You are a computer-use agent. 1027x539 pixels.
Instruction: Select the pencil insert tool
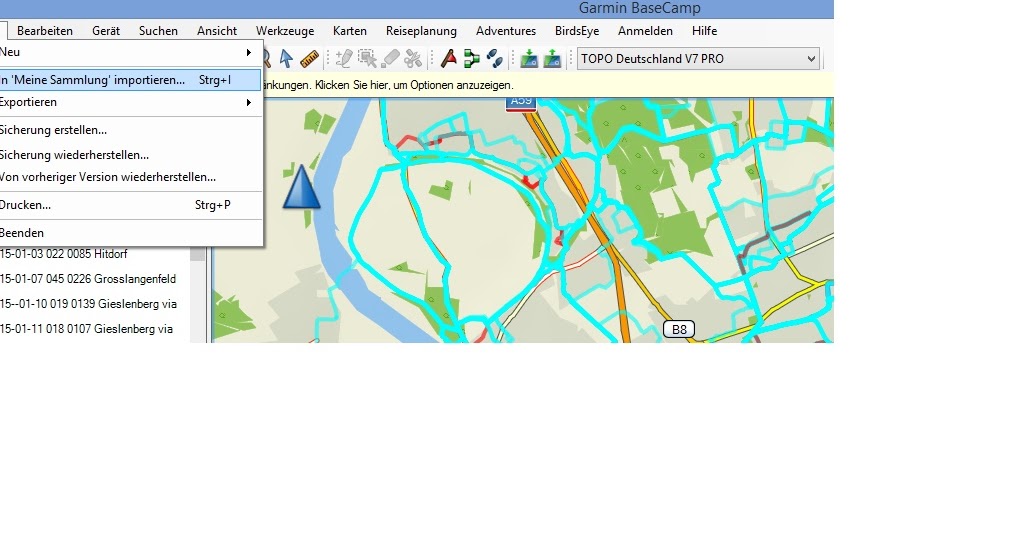coord(344,58)
